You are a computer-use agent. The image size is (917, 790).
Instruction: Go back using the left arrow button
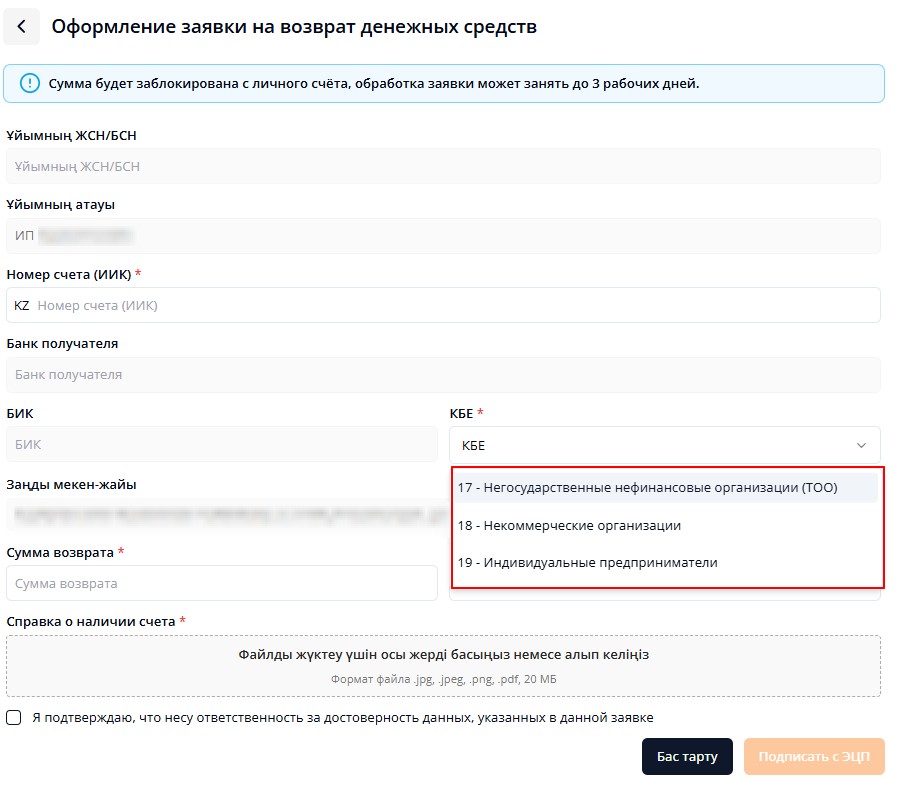click(x=22, y=26)
